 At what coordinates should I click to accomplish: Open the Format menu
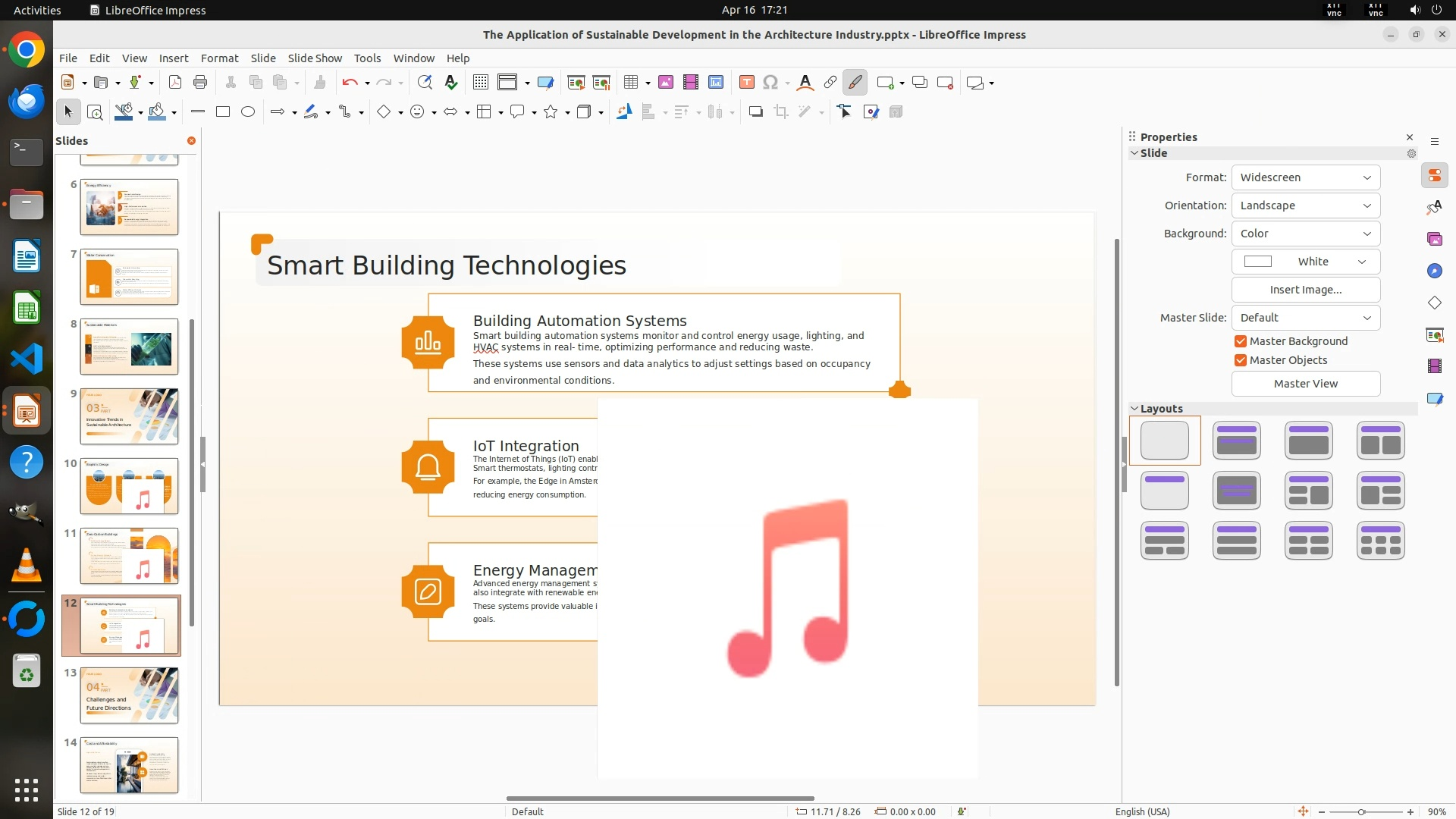pyautogui.click(x=219, y=58)
